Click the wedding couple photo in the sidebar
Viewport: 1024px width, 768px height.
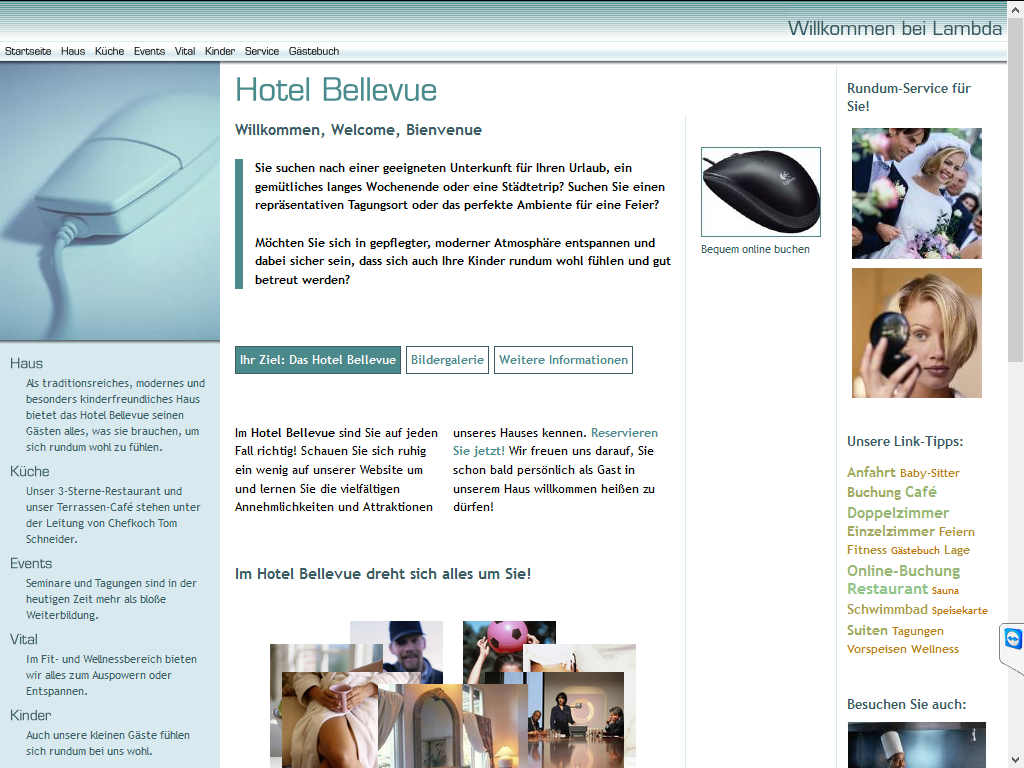pos(917,193)
